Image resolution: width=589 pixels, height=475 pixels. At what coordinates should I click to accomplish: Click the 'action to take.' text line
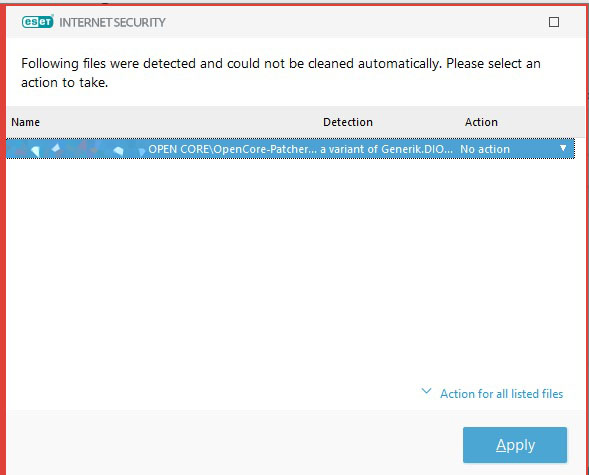[x=65, y=83]
